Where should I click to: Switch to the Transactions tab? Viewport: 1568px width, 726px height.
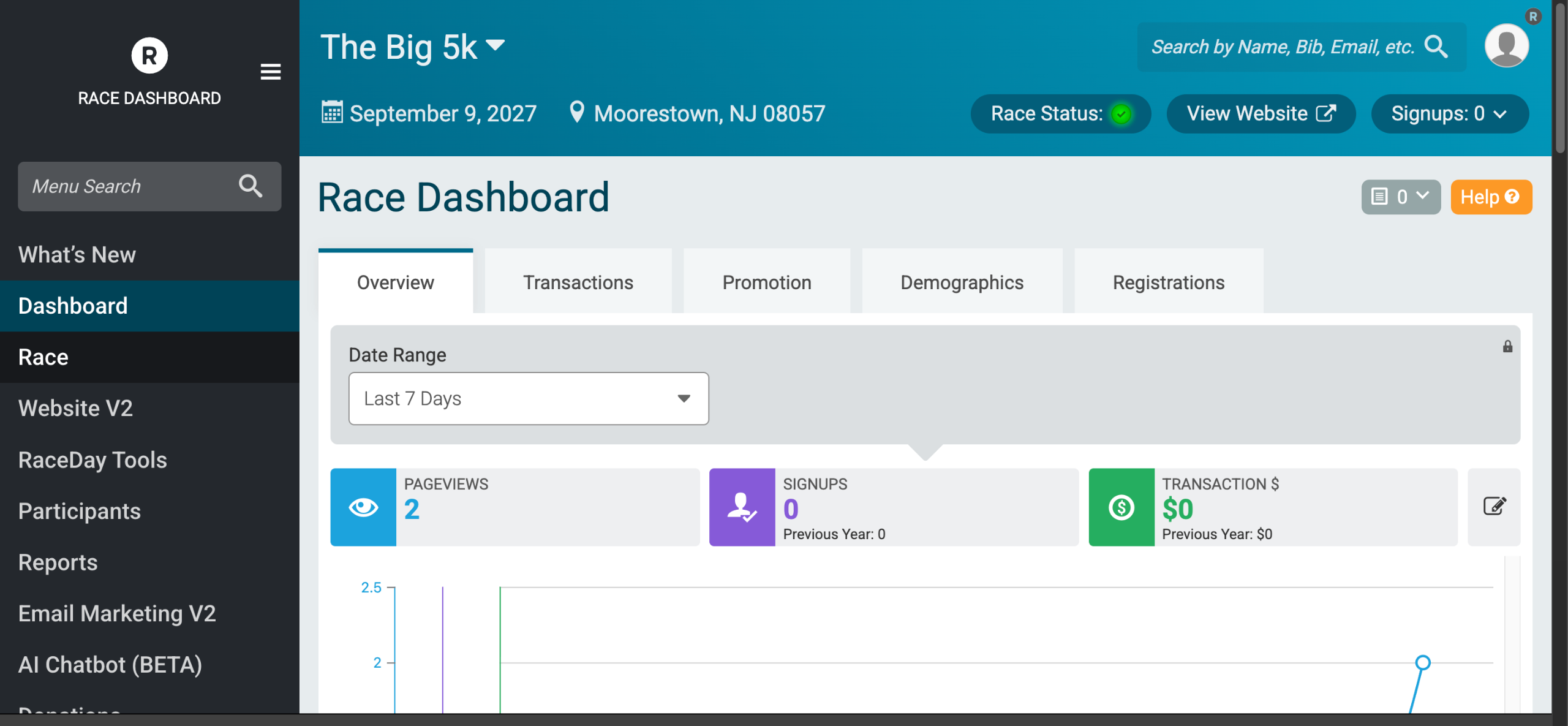[578, 282]
